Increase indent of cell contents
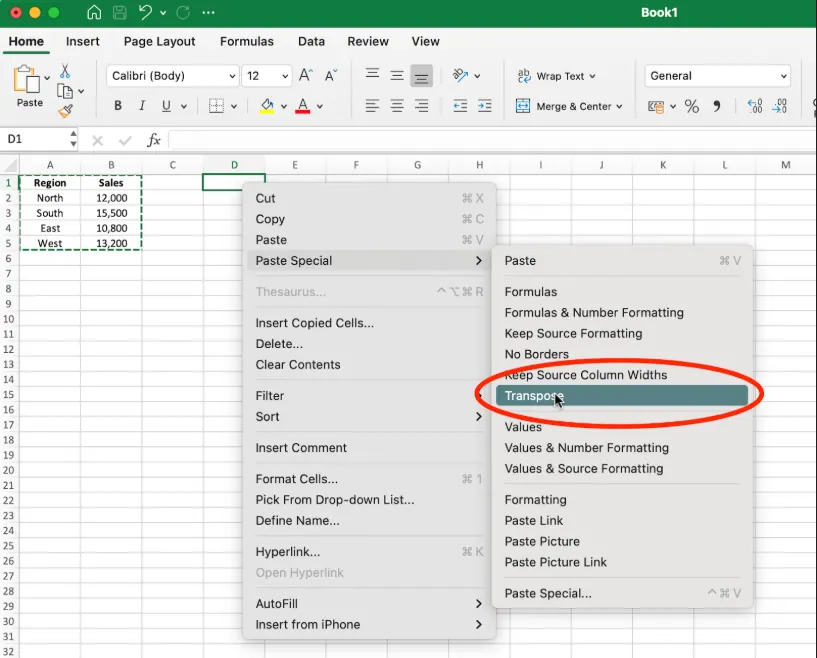Viewport: 817px width, 658px height. [484, 106]
